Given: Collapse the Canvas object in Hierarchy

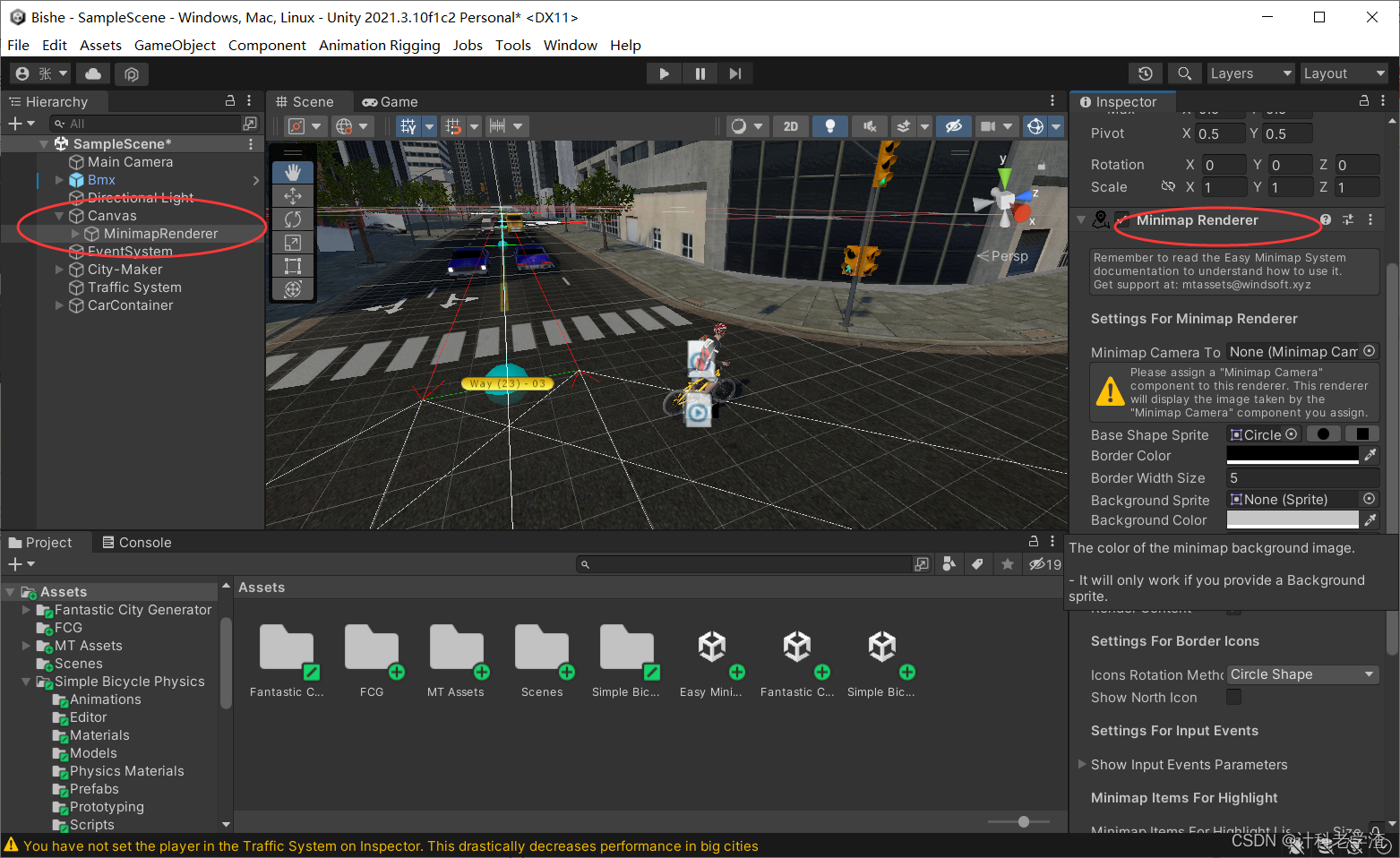Looking at the screenshot, I should 60,216.
